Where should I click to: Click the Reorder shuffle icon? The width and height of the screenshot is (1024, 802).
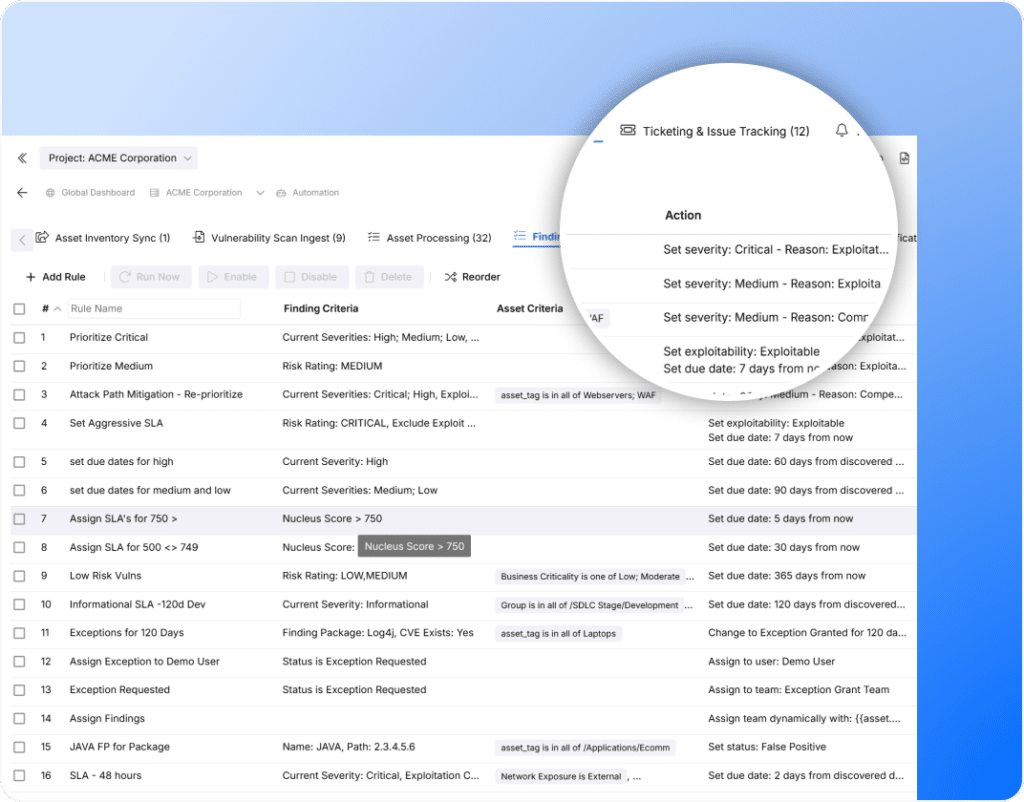[x=451, y=277]
